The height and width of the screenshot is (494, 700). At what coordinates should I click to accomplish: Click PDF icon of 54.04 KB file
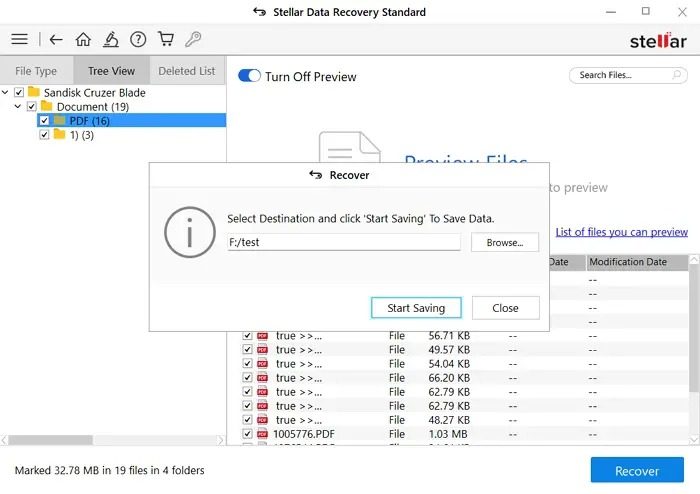[x=262, y=364]
